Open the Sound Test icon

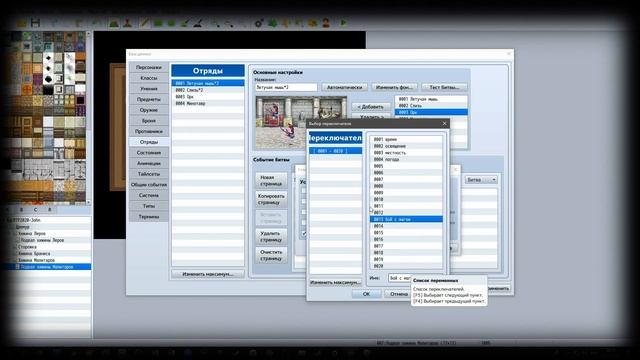tap(286, 23)
